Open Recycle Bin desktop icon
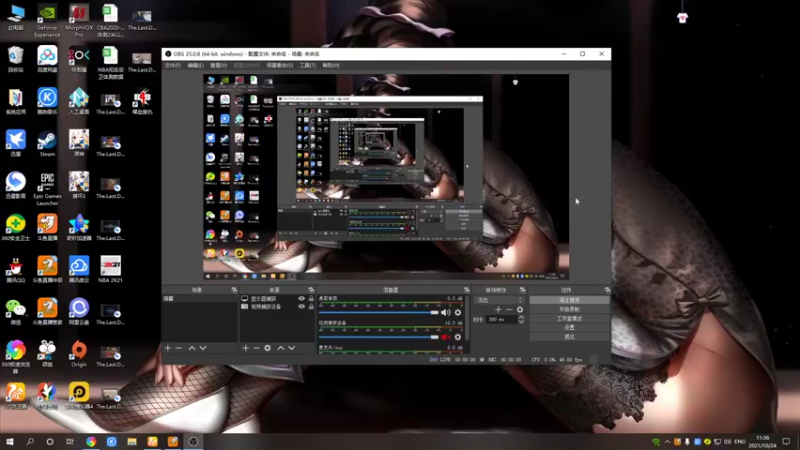 (16, 59)
